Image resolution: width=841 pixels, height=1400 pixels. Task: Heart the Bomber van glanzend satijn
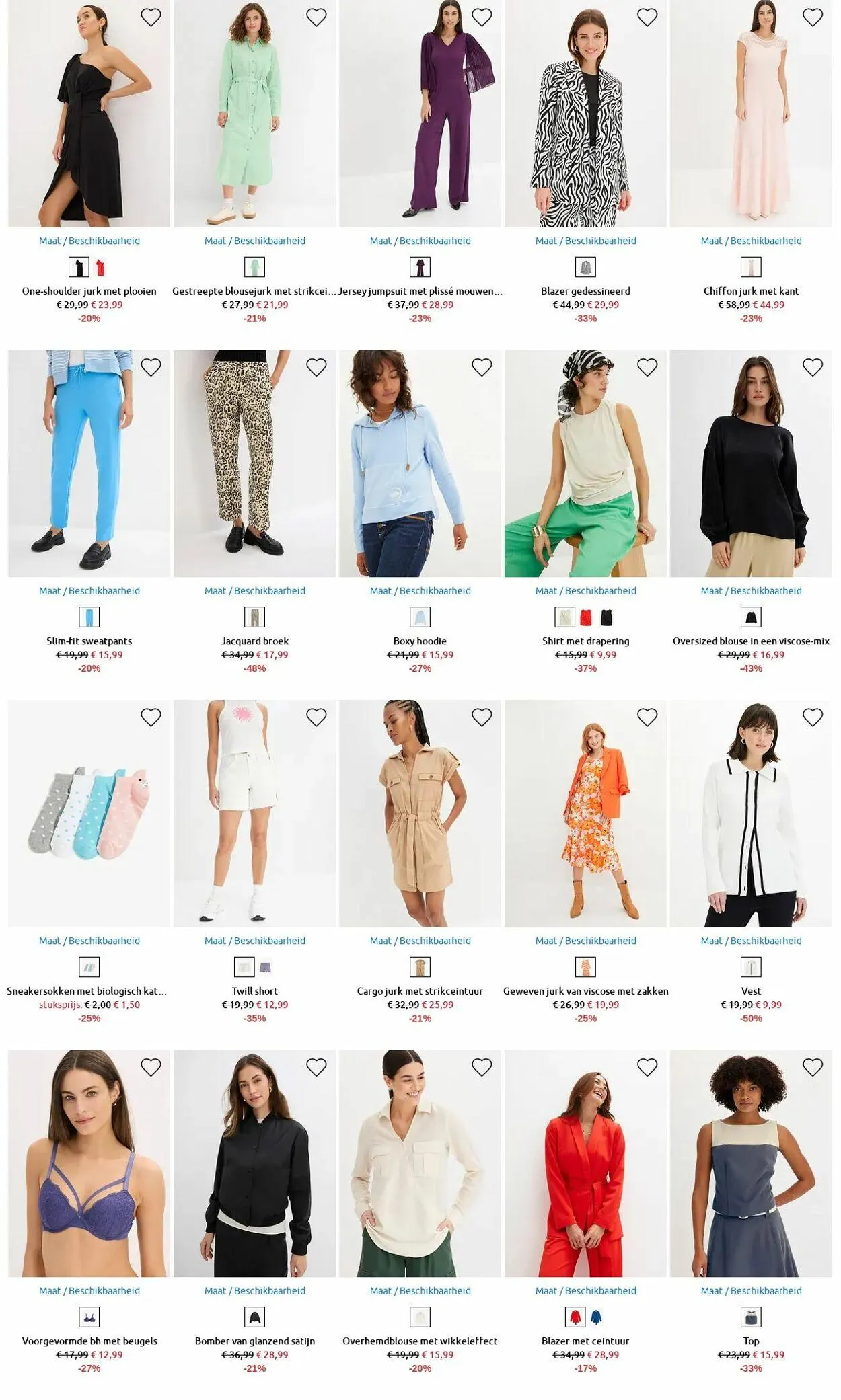316,1067
